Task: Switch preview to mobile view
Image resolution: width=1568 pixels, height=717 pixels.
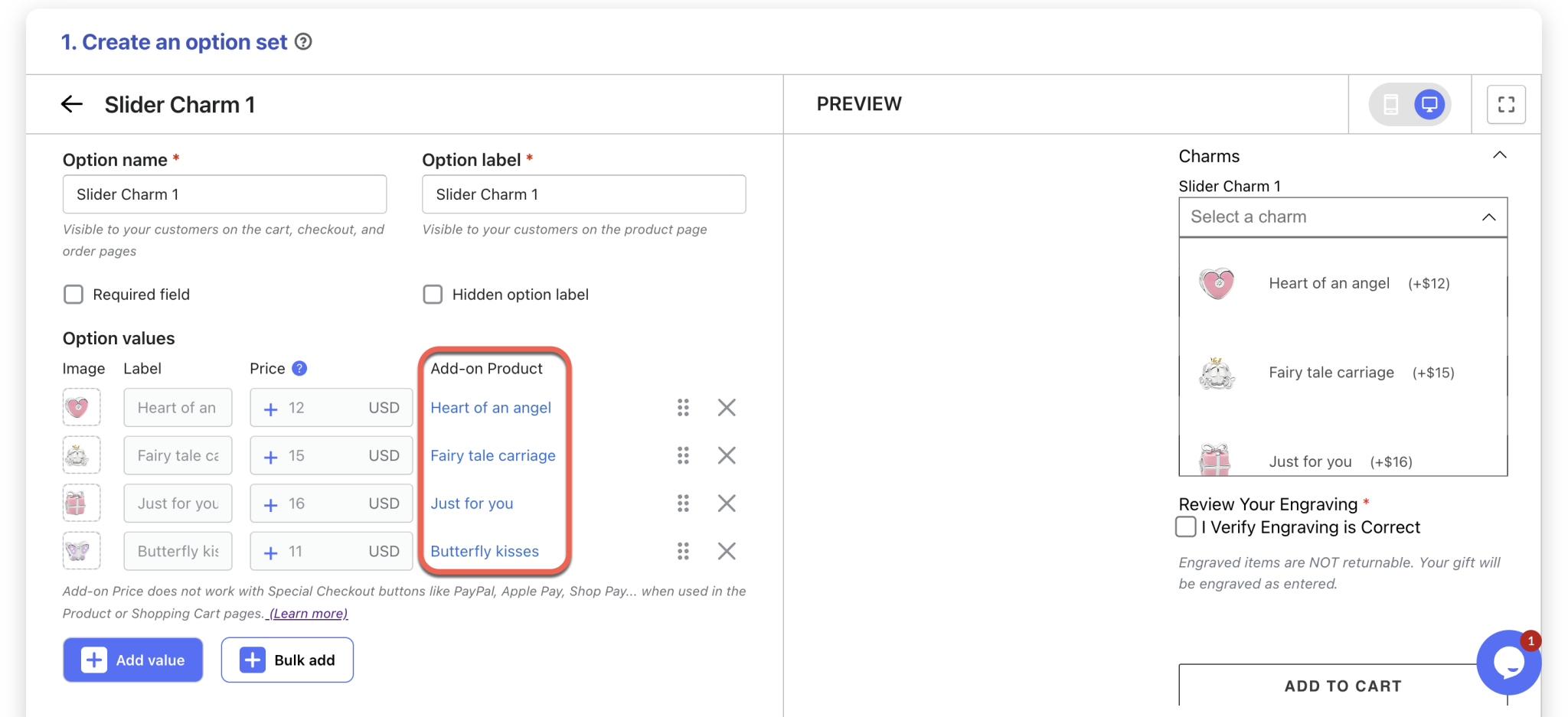Action: click(x=1391, y=104)
